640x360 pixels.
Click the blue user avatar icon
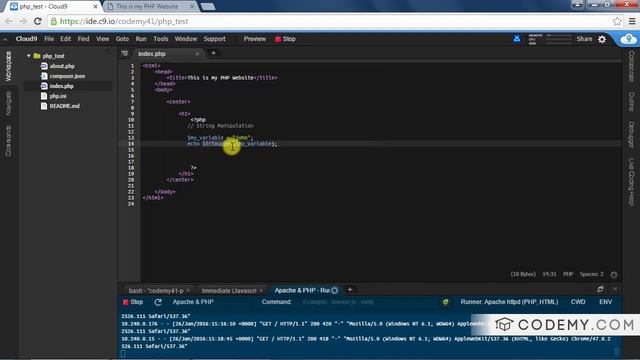point(517,39)
